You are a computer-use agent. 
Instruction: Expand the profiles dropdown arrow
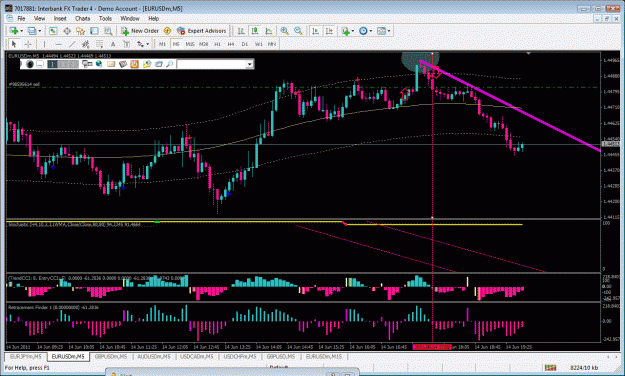(x=39, y=31)
